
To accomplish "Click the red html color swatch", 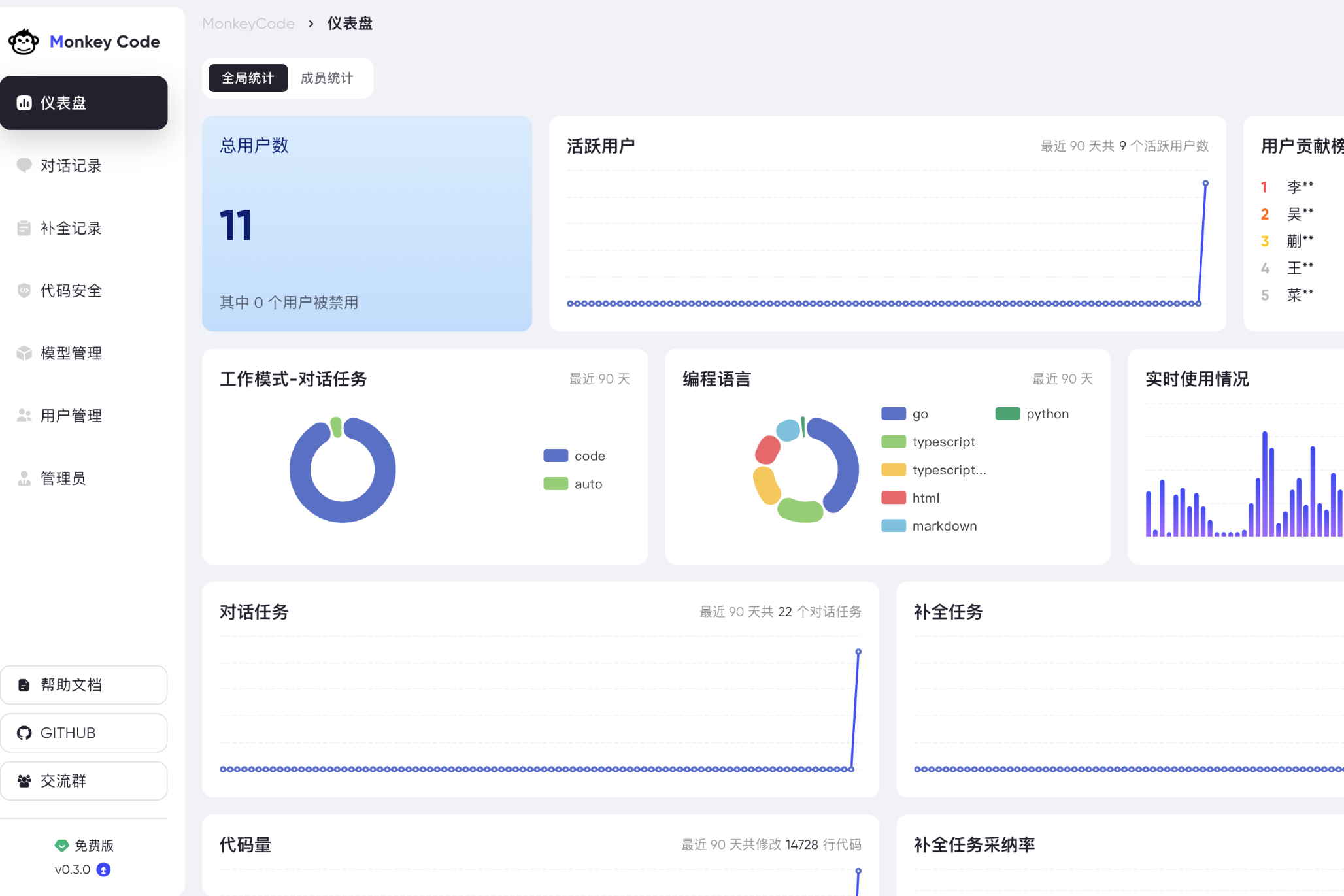I will click(x=893, y=498).
